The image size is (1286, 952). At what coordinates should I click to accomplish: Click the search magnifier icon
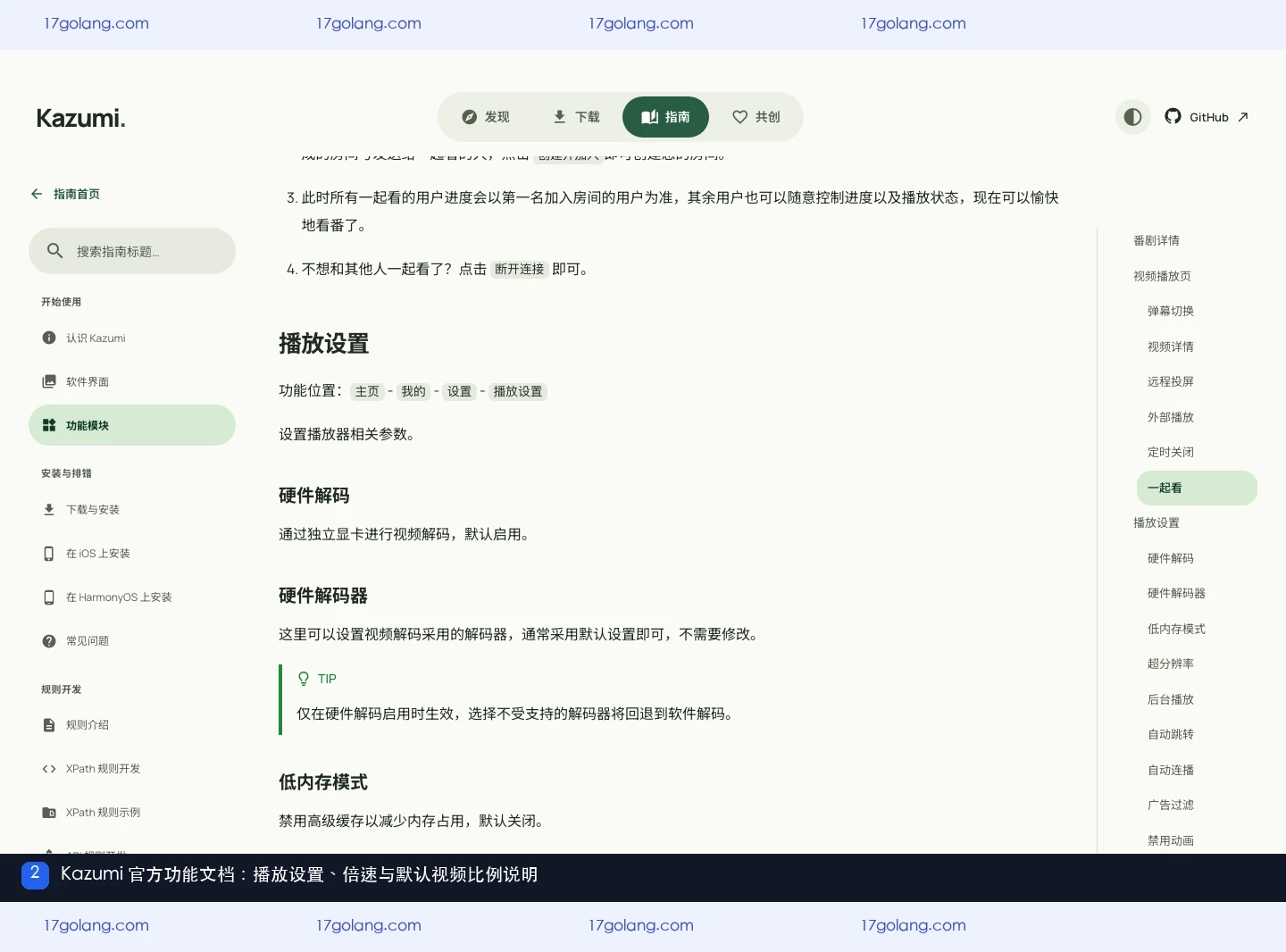tap(54, 251)
